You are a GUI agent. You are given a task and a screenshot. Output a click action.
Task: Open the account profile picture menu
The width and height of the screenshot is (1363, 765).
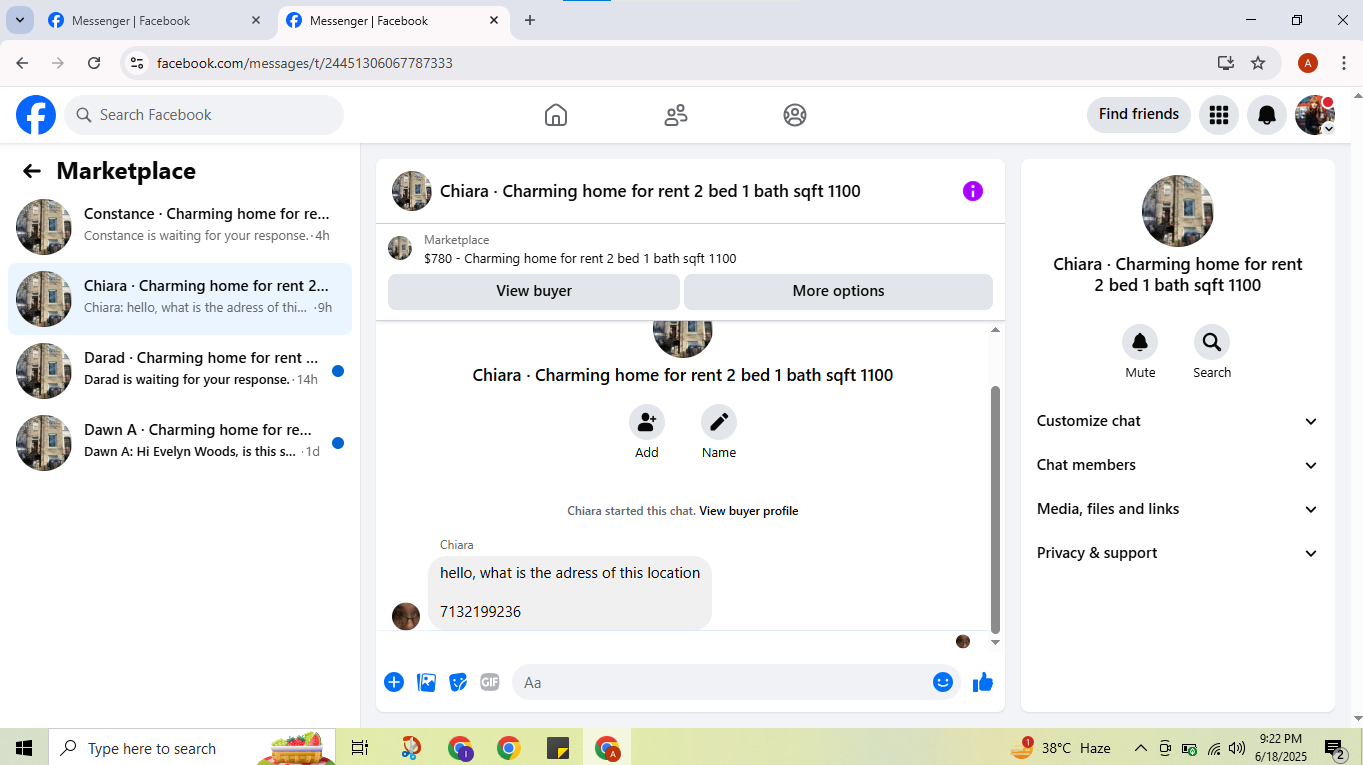[1315, 115]
